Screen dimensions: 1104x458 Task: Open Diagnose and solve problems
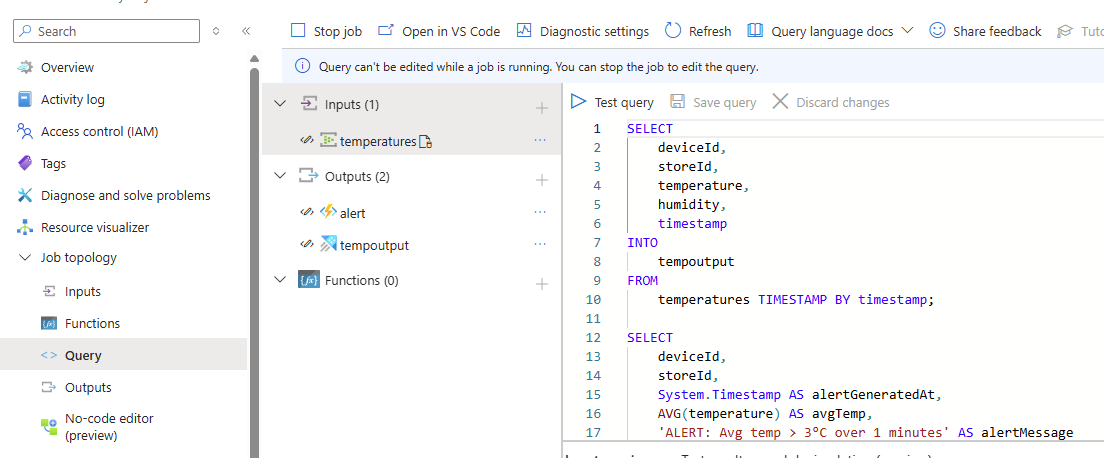(x=125, y=195)
